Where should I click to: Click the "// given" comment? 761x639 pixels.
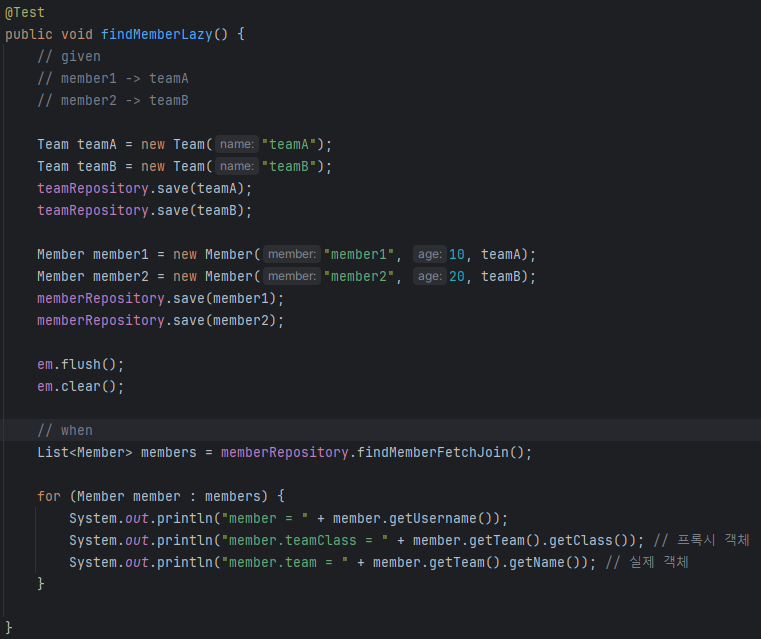coord(69,56)
